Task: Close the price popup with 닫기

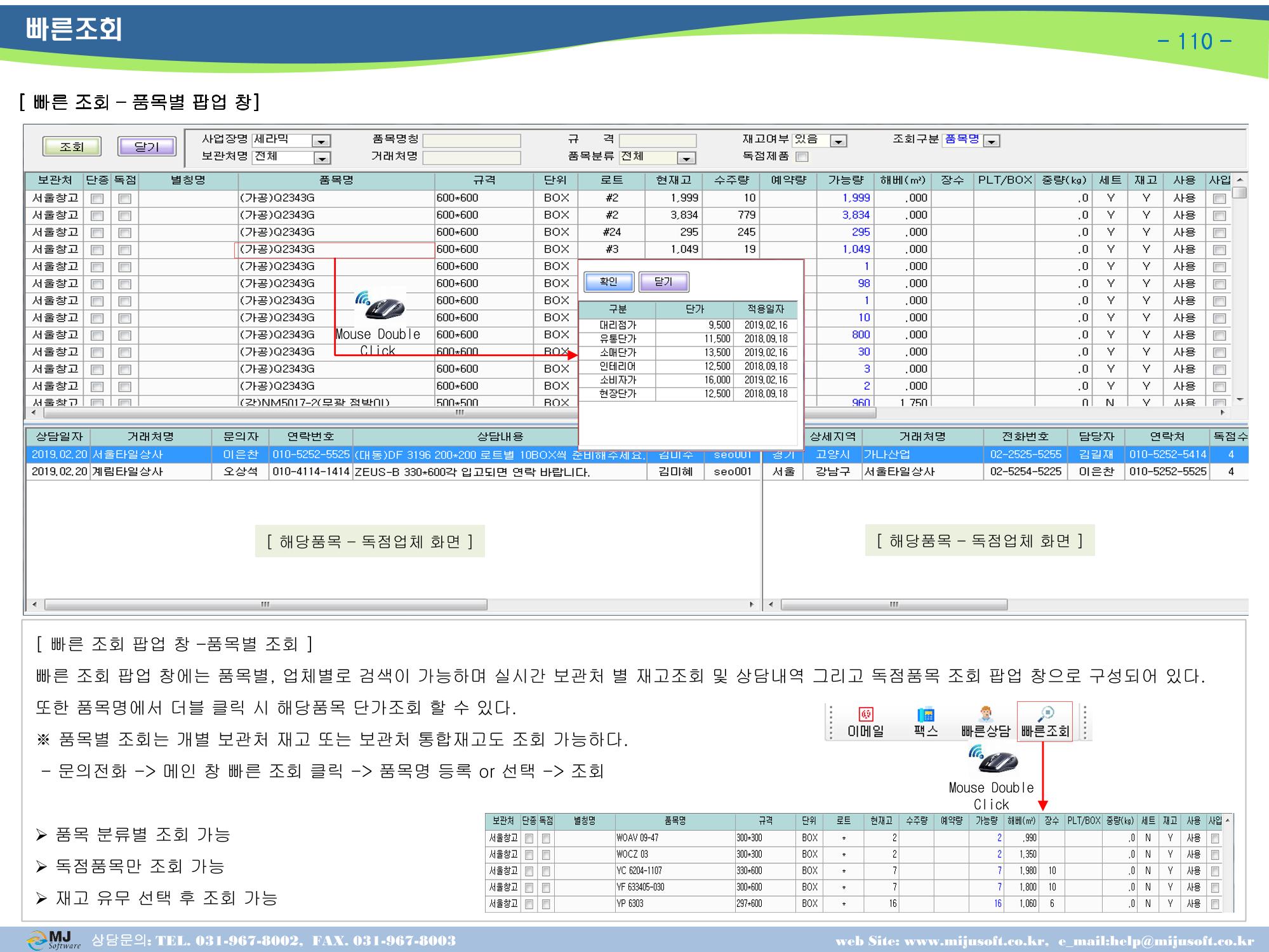Action: click(663, 282)
